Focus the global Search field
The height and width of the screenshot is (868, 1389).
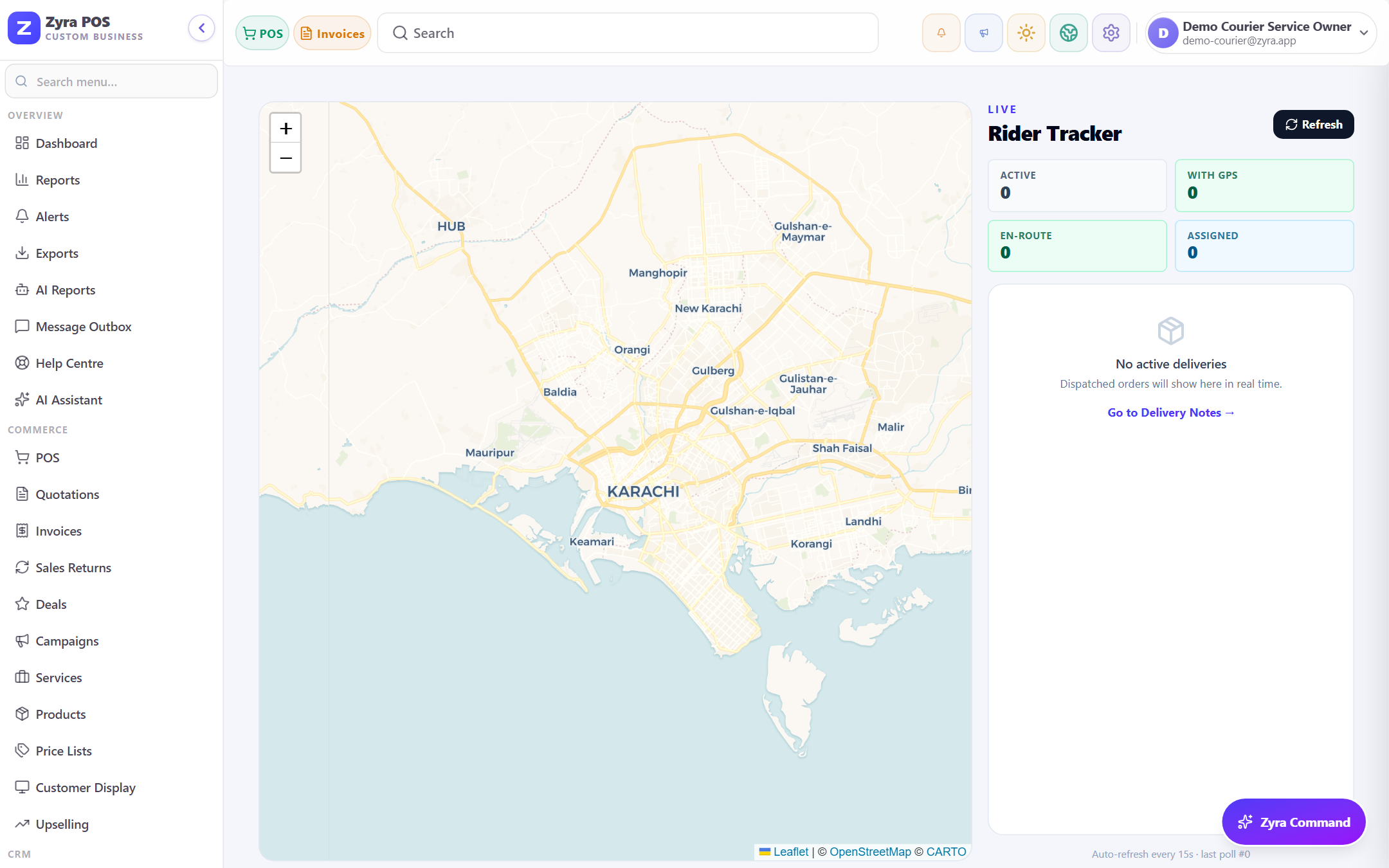[x=628, y=33]
